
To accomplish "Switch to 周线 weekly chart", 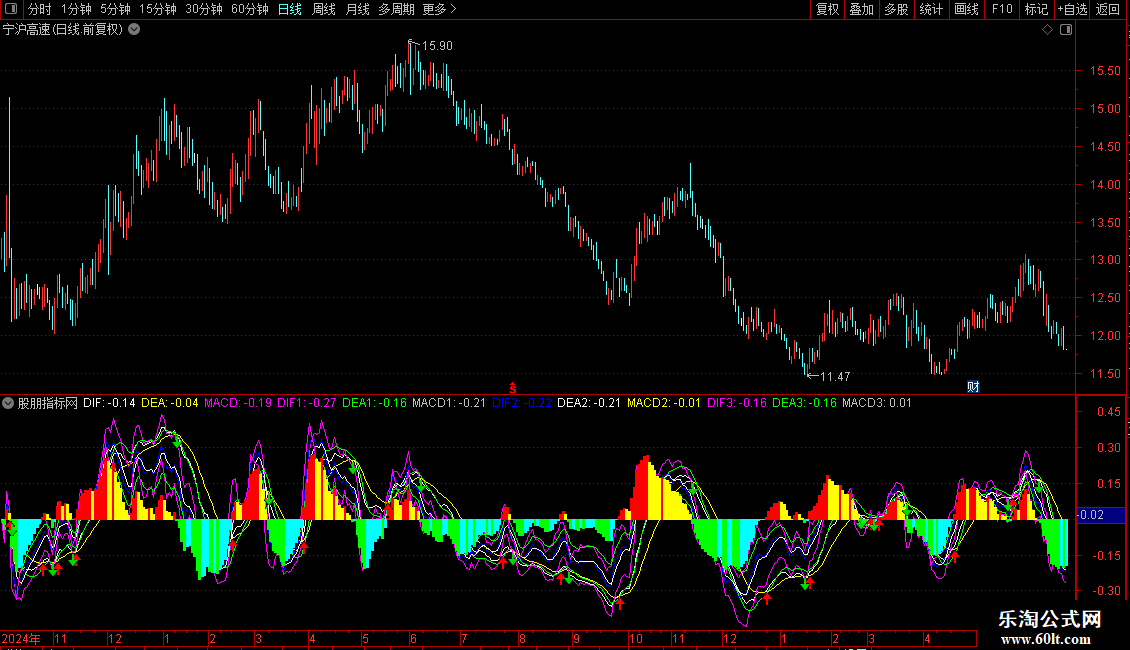I will 324,9.
